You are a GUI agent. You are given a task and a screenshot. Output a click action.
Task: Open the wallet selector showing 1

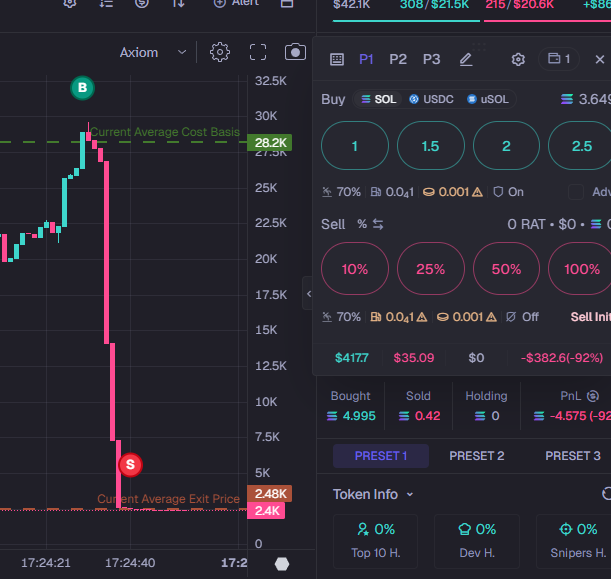(x=559, y=59)
